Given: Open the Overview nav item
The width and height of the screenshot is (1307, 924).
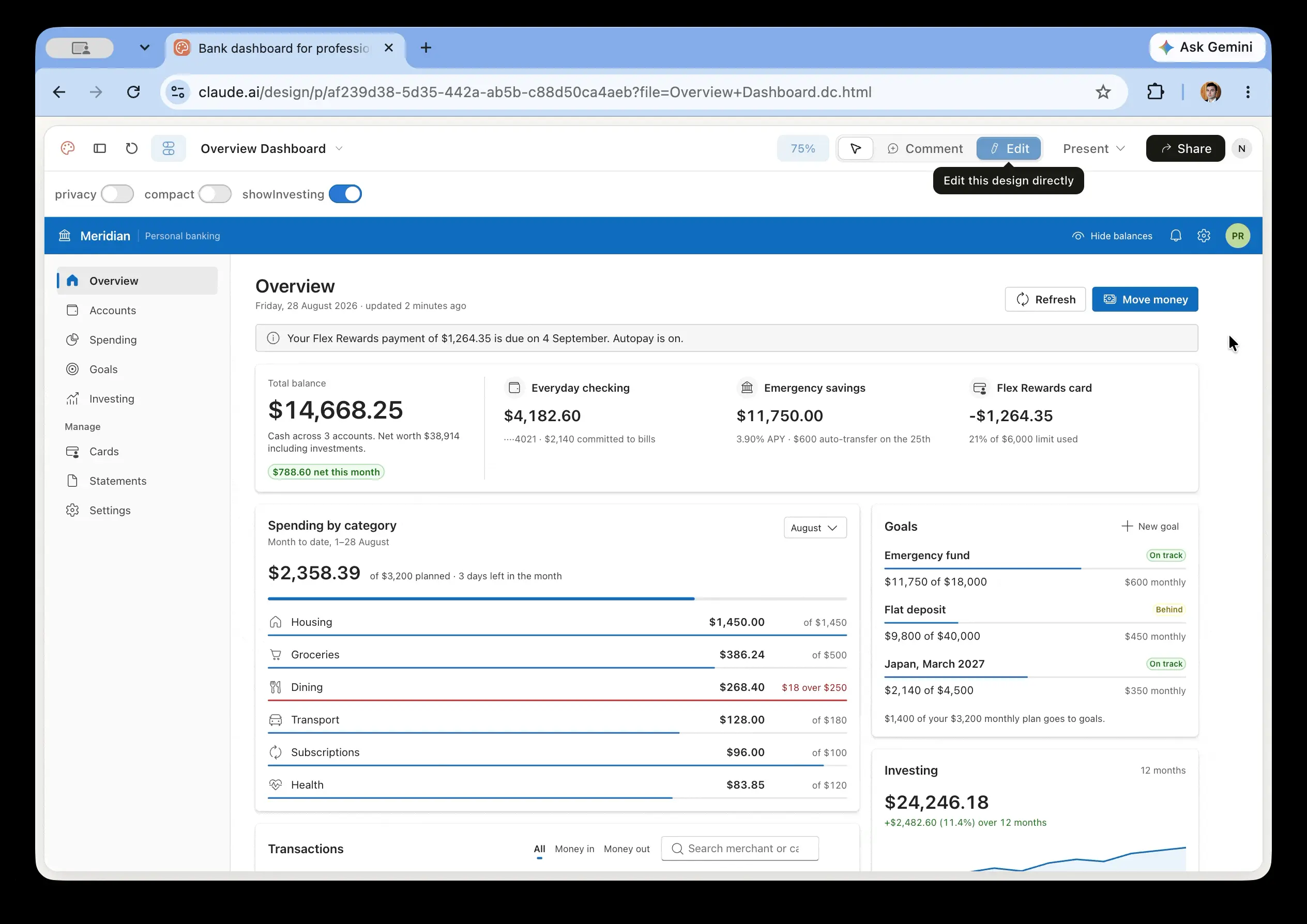Looking at the screenshot, I should pos(137,281).
